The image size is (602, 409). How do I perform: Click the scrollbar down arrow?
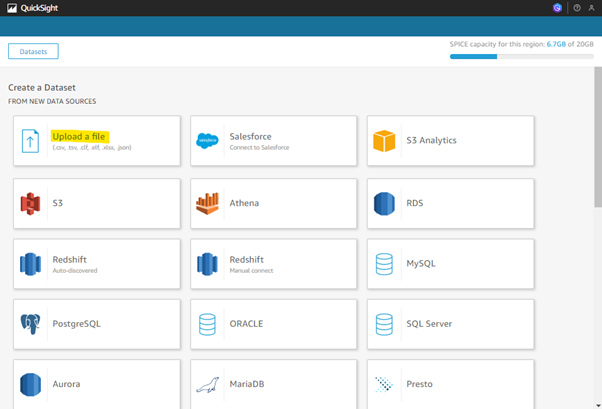coord(598,406)
